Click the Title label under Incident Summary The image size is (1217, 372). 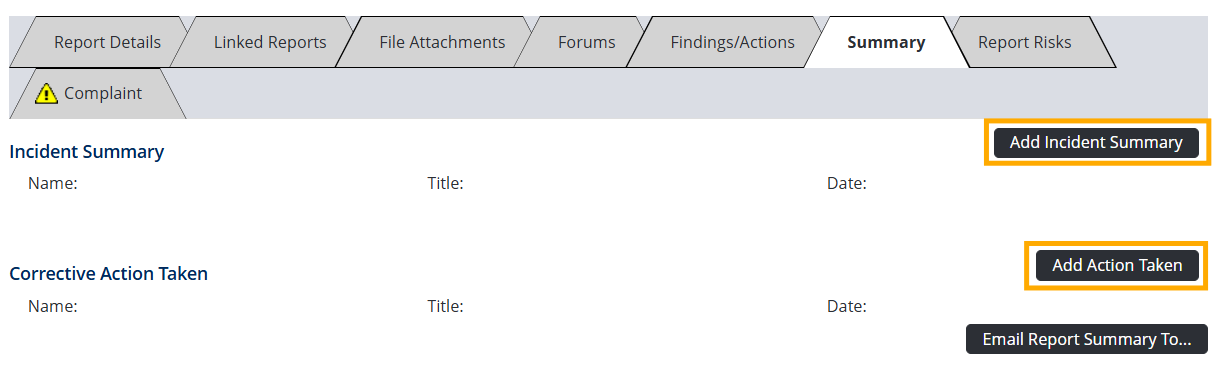click(445, 183)
